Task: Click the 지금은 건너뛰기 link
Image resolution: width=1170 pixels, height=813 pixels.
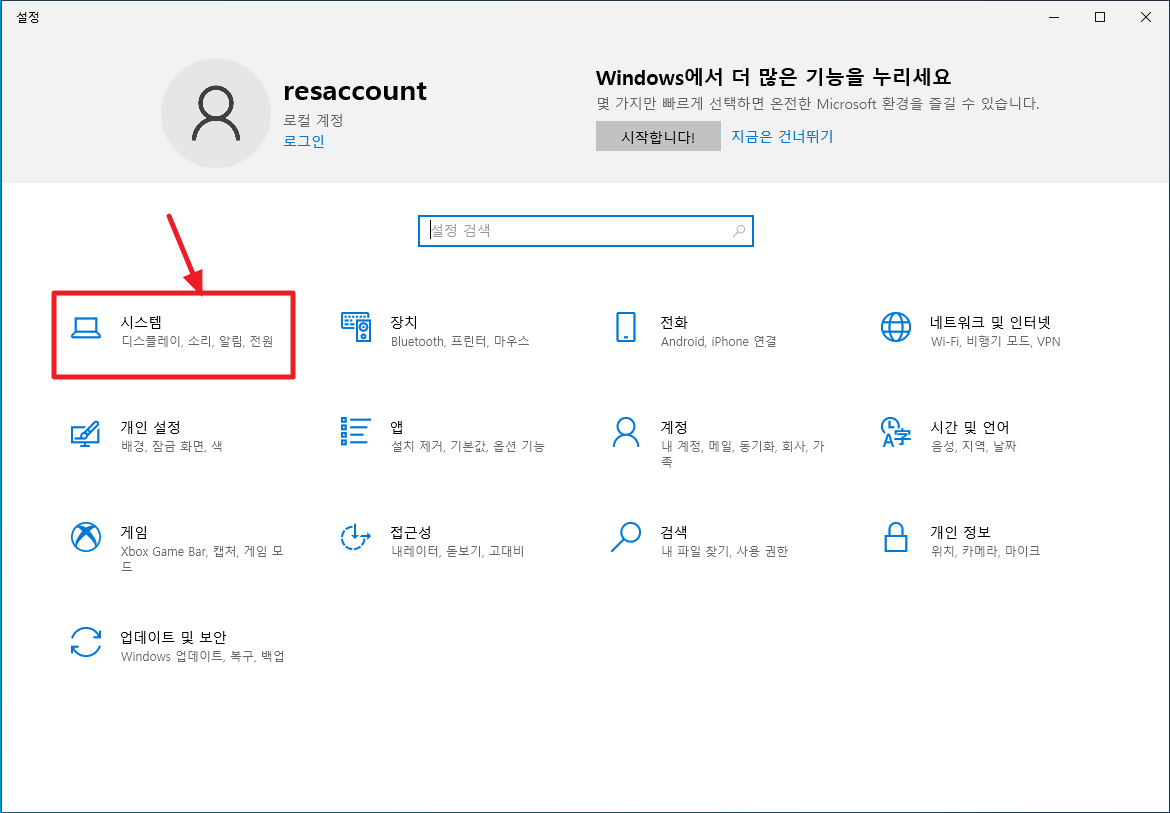Action: (782, 136)
